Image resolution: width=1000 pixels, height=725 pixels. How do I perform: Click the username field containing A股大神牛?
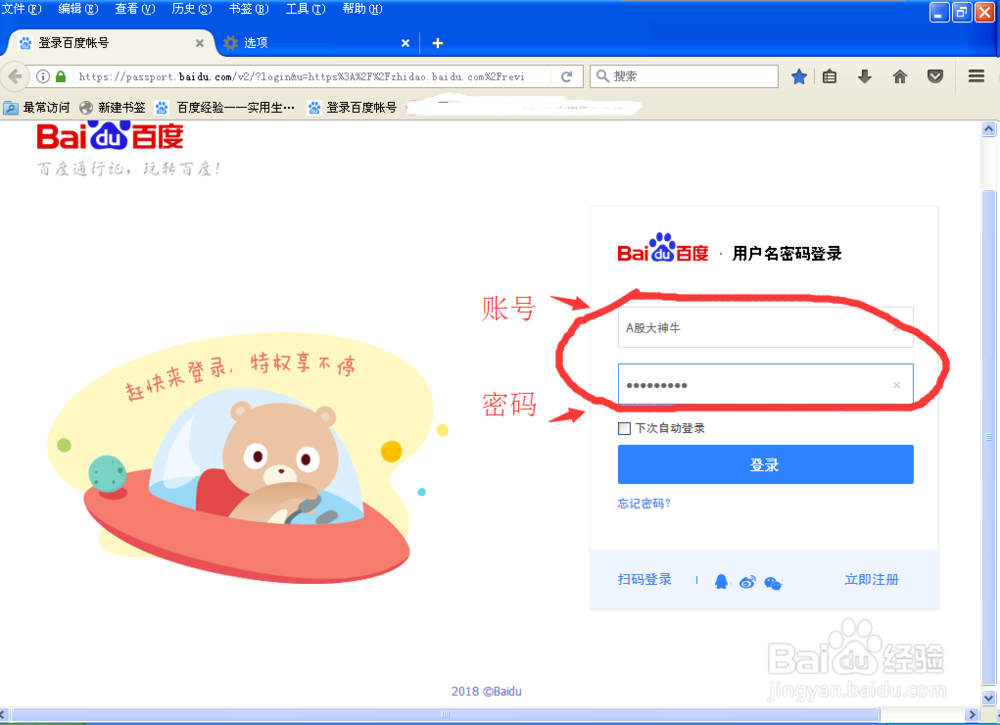[765, 328]
